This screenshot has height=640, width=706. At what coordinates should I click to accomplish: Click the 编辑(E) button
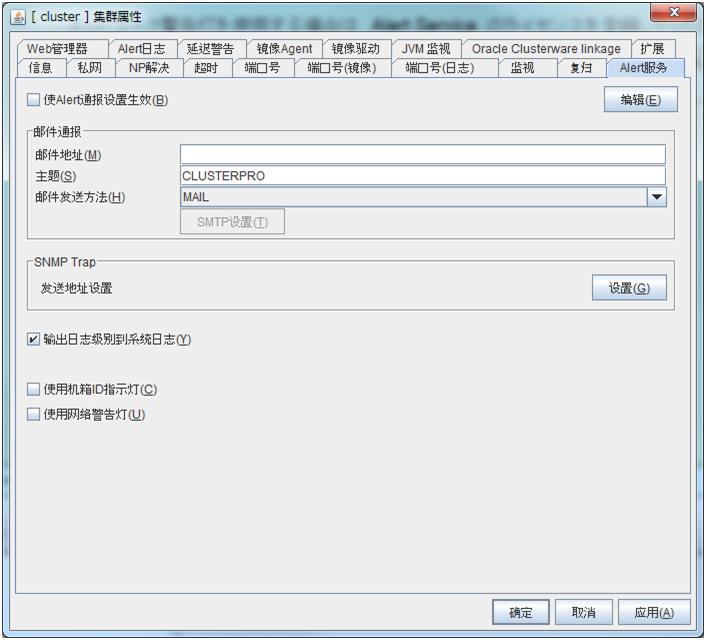(x=640, y=100)
